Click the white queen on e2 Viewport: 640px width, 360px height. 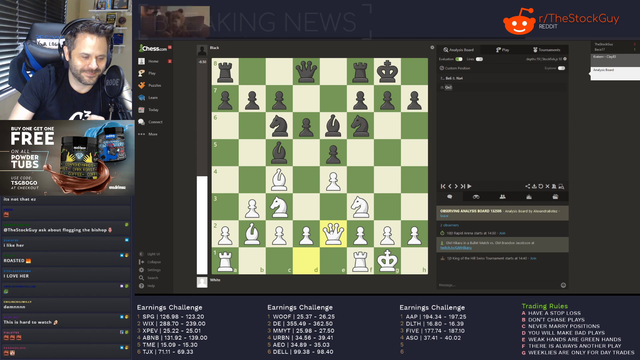[x=333, y=234]
